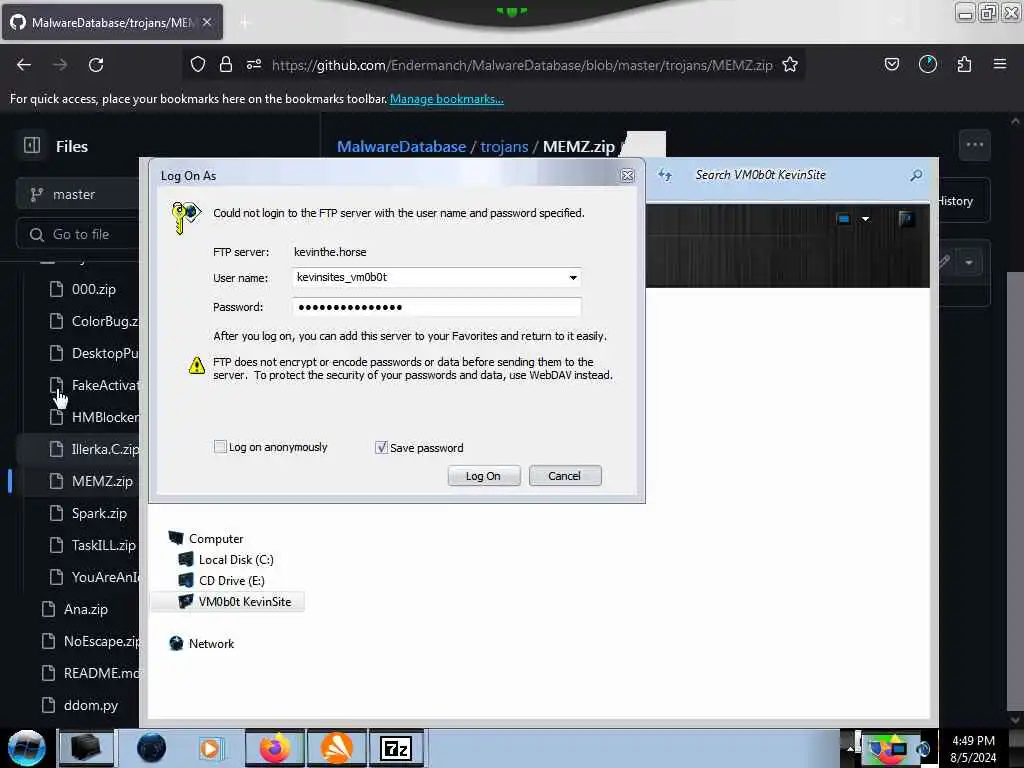
Task: Expand the User name dropdown arrow
Action: [573, 278]
